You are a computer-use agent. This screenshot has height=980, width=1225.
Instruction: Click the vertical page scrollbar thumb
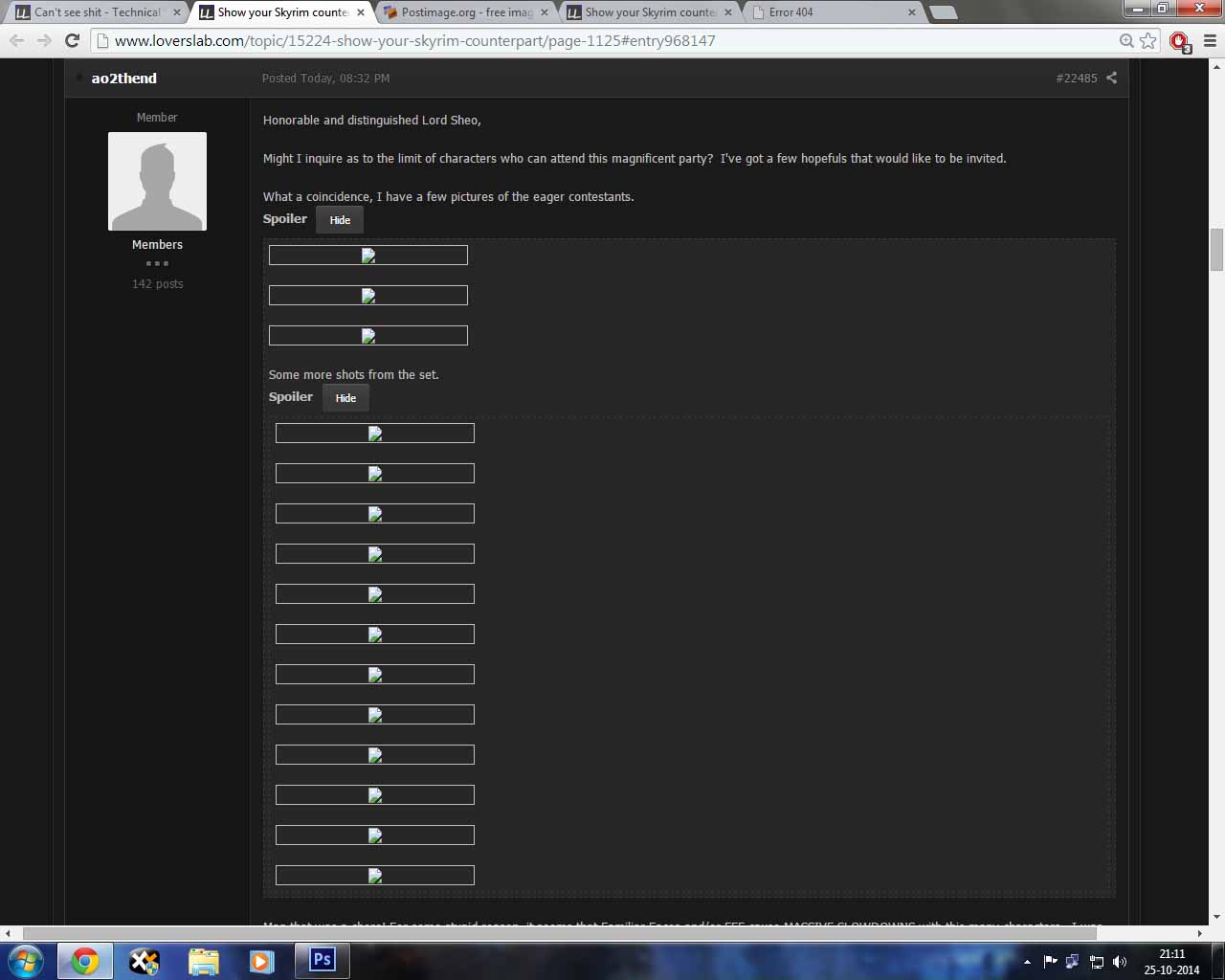[1216, 250]
